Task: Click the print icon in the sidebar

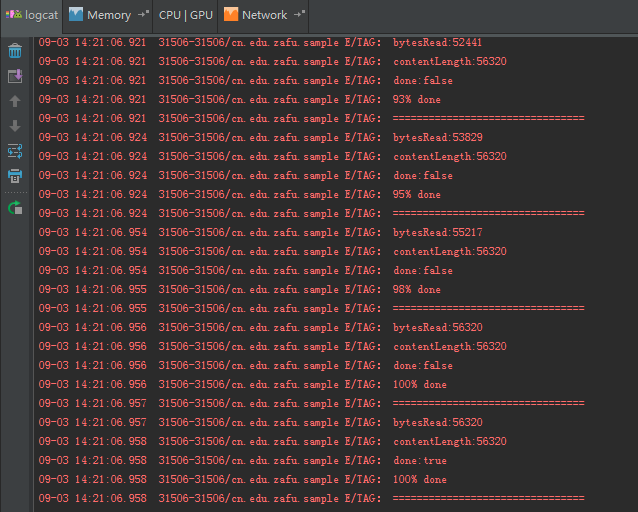Action: 15,176
